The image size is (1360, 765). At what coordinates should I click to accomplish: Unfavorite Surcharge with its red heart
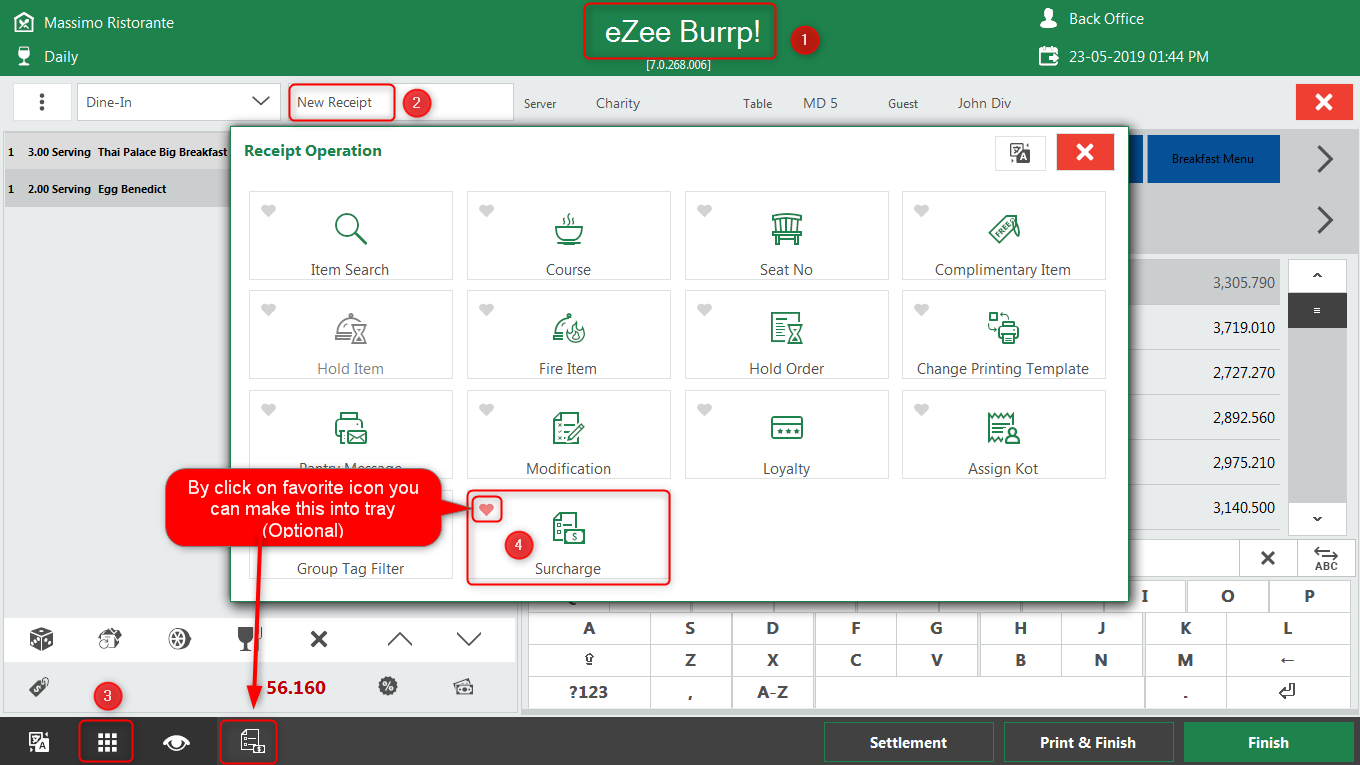click(486, 509)
